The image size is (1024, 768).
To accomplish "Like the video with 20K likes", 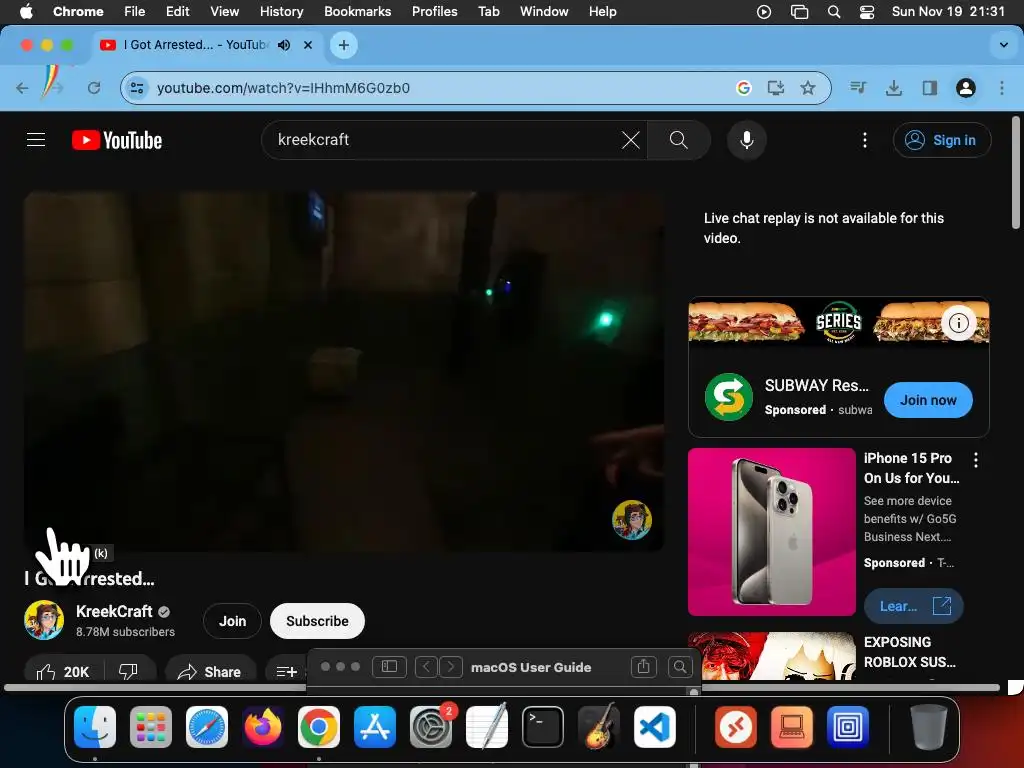I will [x=63, y=671].
